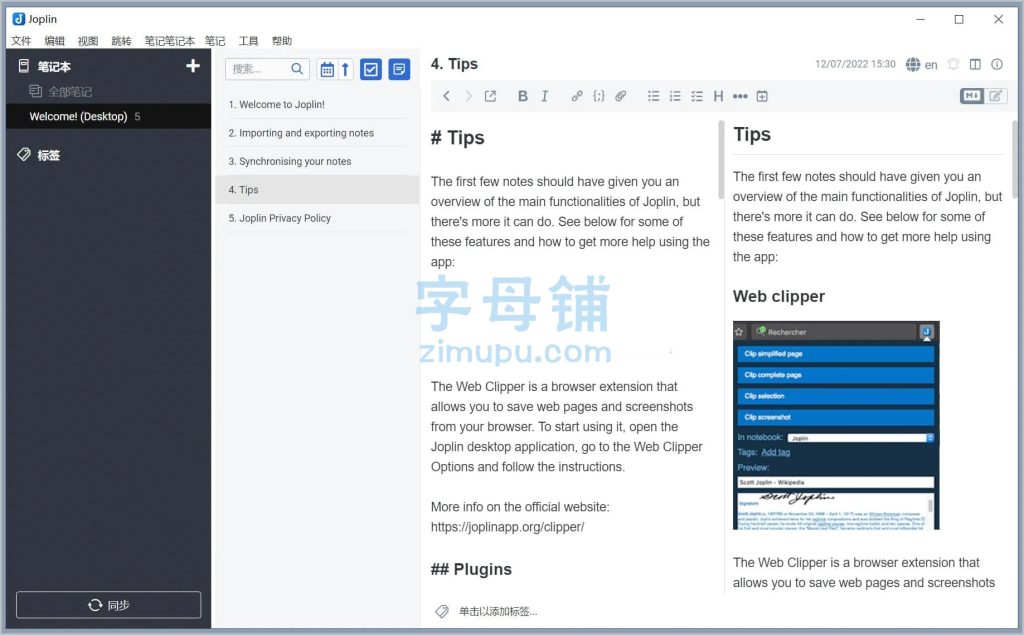Click the Italic formatting icon

tap(544, 96)
